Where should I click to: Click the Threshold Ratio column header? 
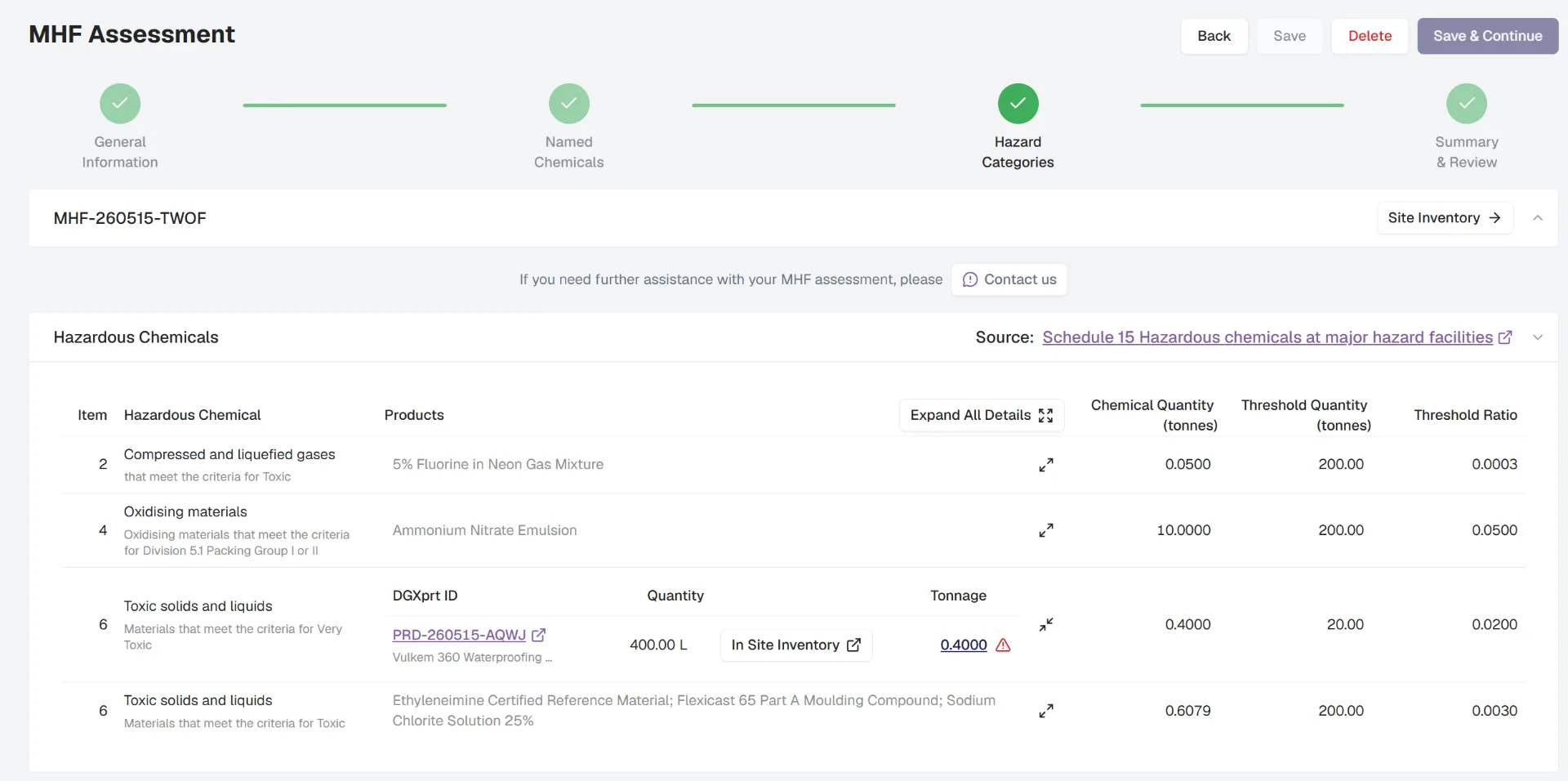1465,415
